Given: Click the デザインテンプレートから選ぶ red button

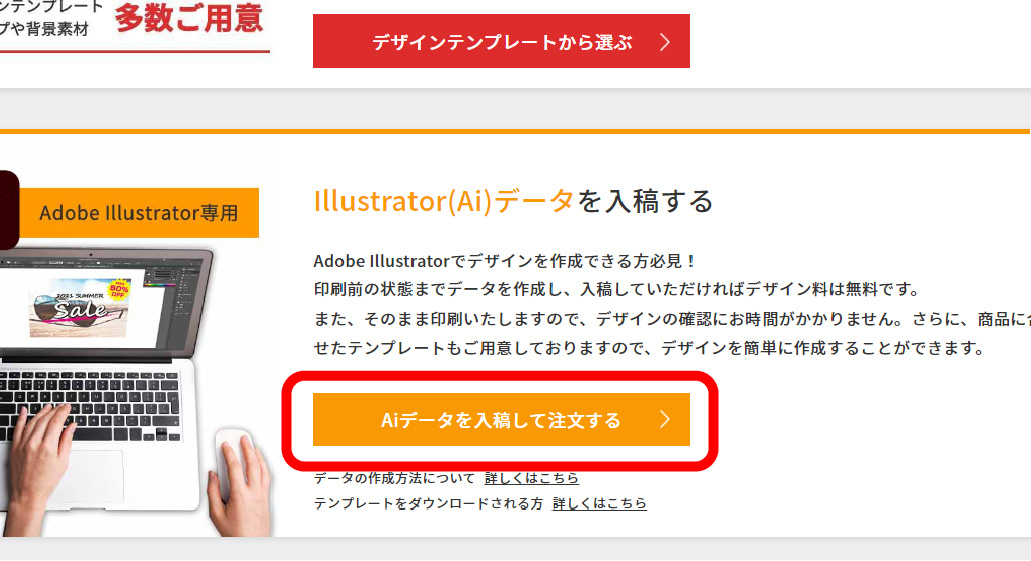Looking at the screenshot, I should tap(501, 41).
